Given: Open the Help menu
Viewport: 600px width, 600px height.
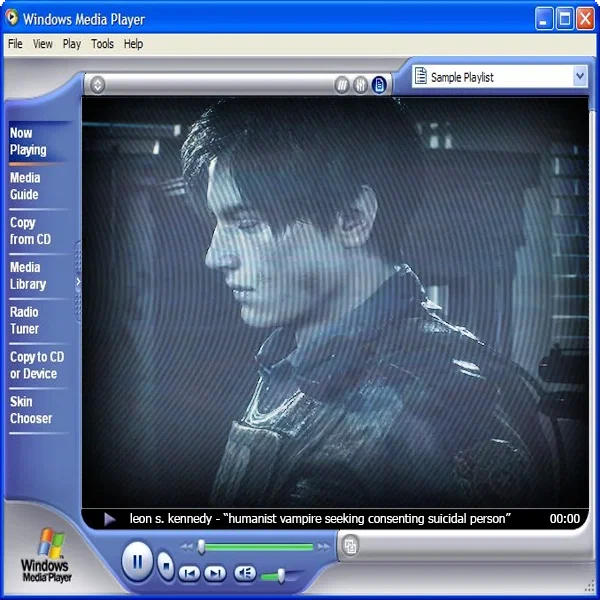Looking at the screenshot, I should point(133,44).
